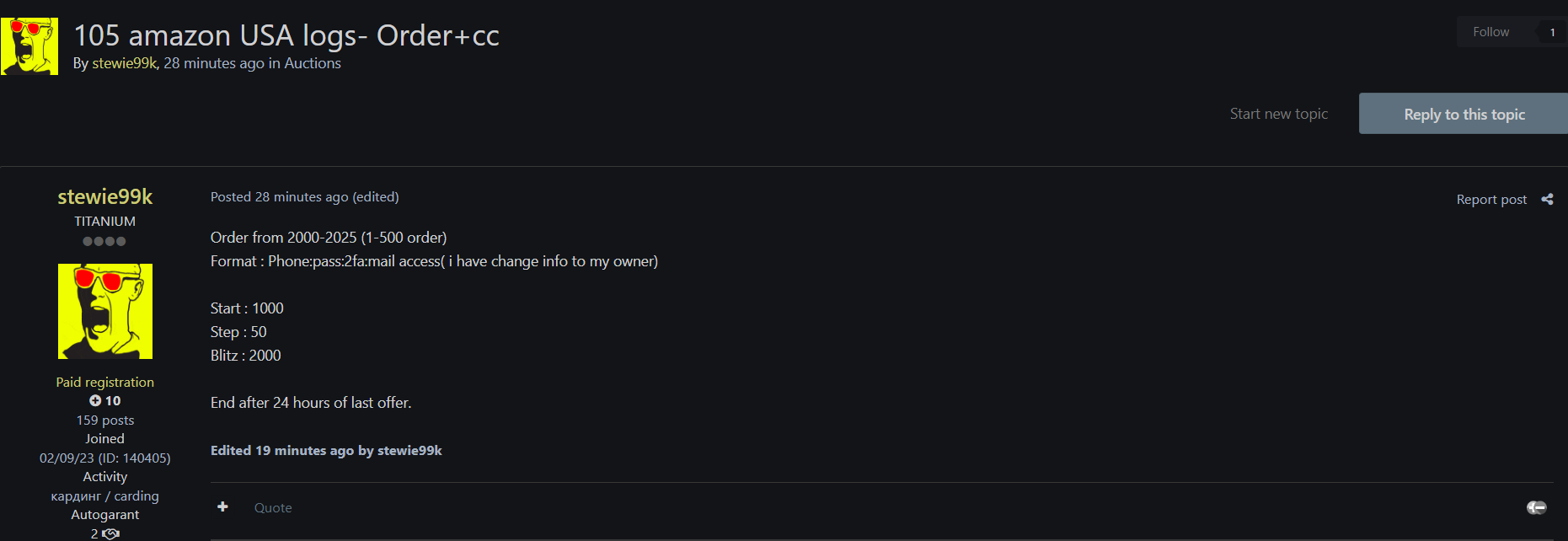Click the plus/minus reaction icon under the post
Screen dimensions: 1568x541
point(1536,507)
